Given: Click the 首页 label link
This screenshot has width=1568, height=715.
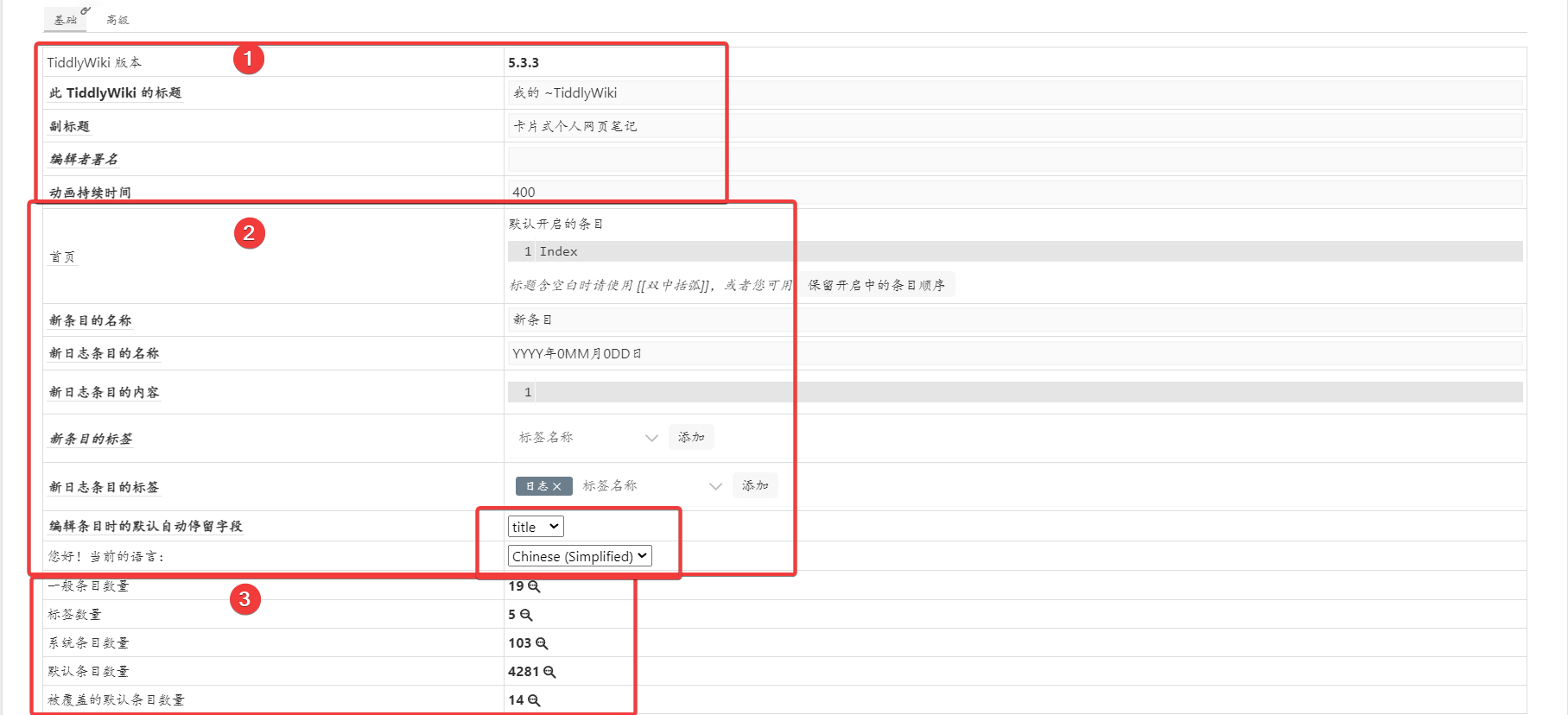Looking at the screenshot, I should (x=62, y=257).
